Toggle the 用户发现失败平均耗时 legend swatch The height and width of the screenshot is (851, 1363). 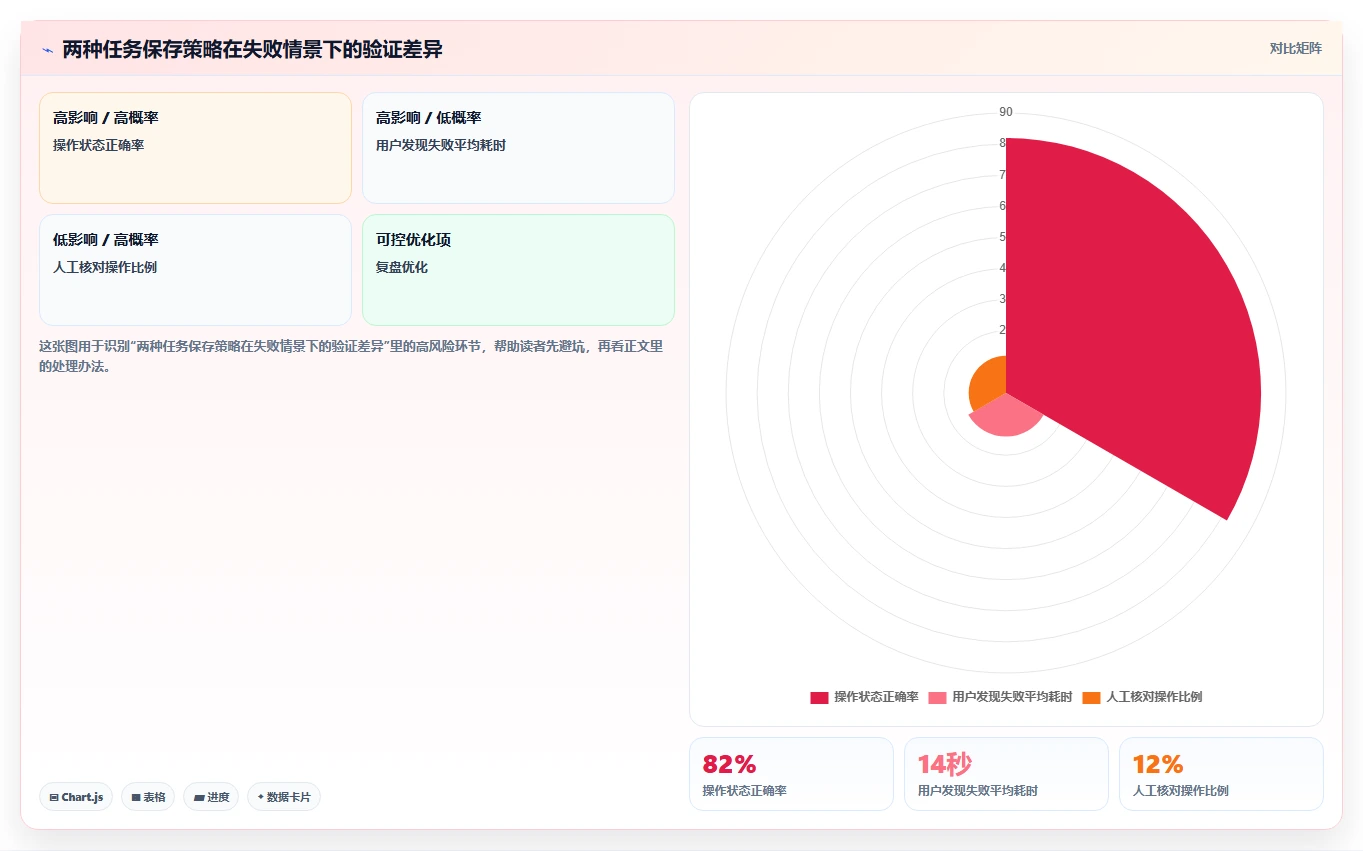pyautogui.click(x=937, y=697)
